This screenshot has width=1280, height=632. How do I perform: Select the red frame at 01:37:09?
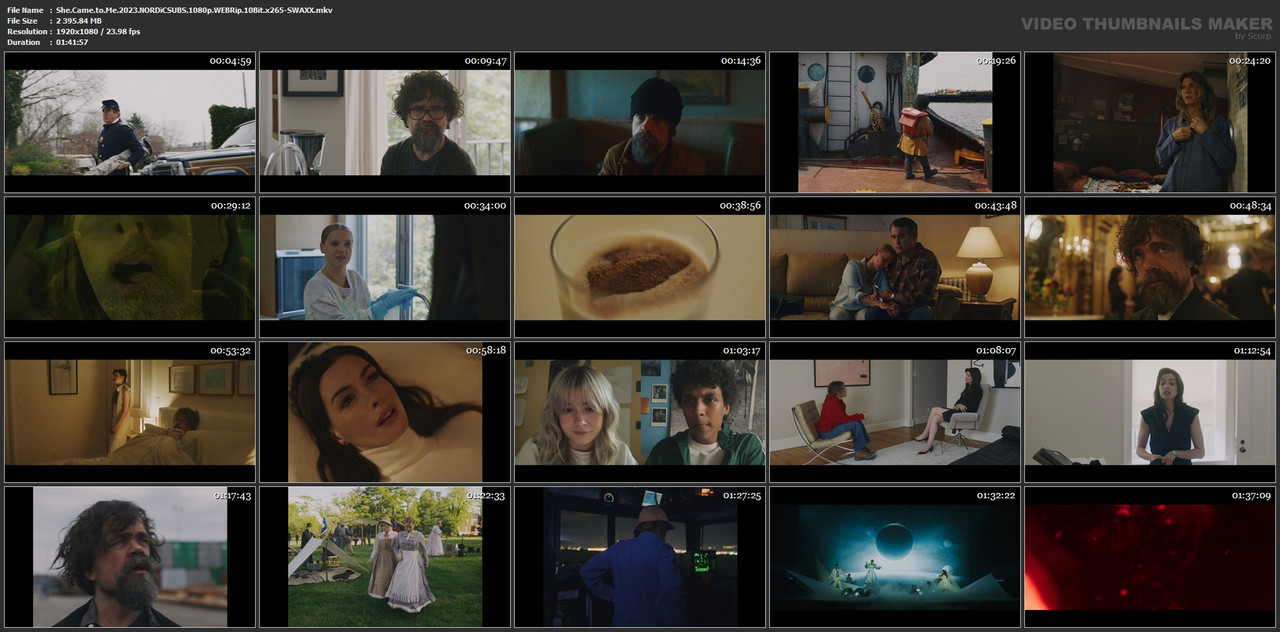tap(1150, 557)
